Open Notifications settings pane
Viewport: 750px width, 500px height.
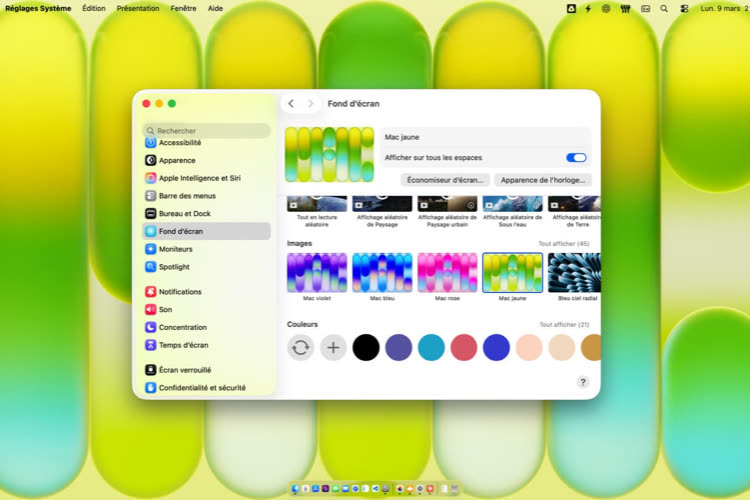click(x=179, y=292)
